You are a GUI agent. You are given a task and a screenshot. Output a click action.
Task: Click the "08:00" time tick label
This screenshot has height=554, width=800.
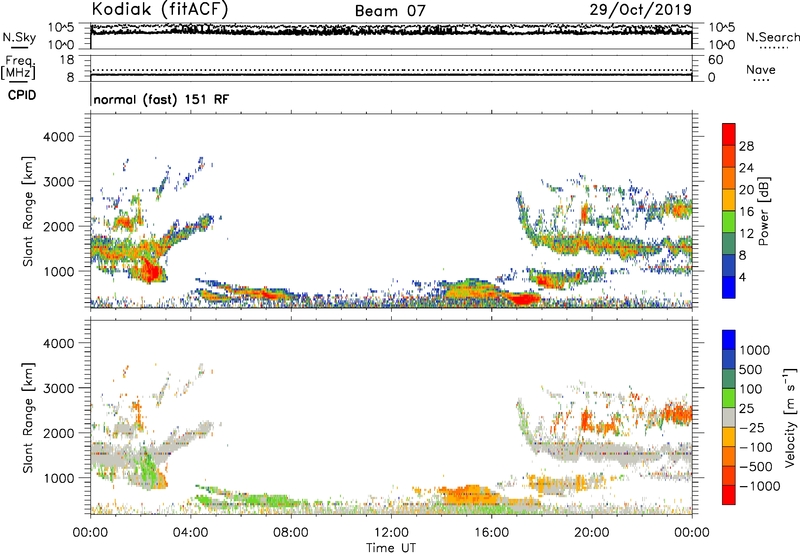tap(291, 533)
